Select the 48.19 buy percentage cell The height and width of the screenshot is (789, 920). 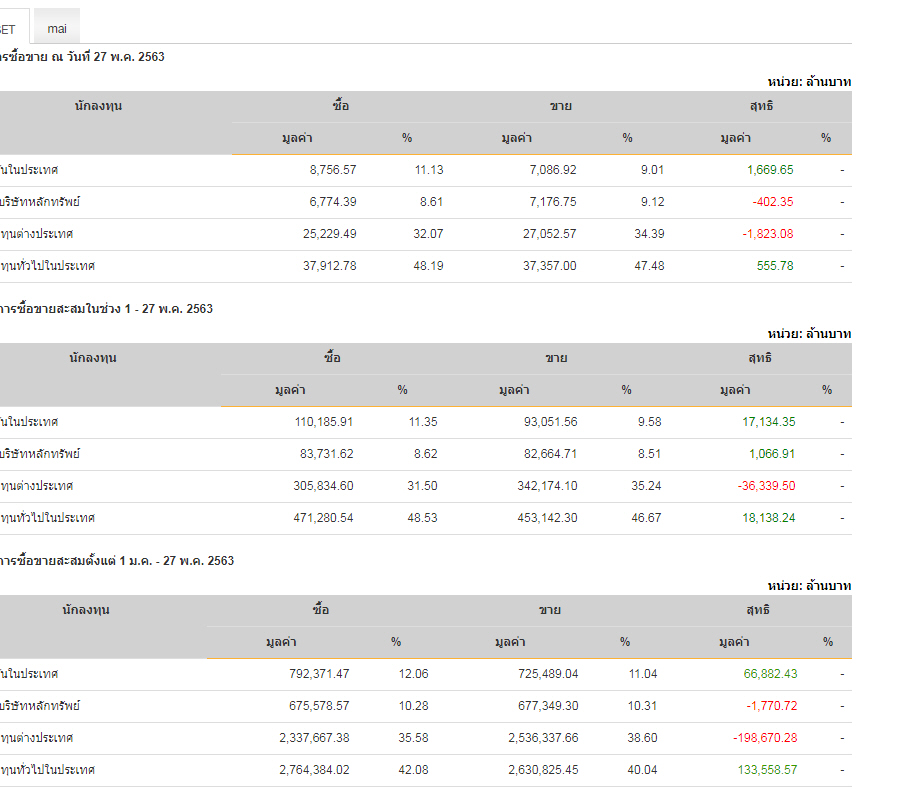tap(429, 266)
